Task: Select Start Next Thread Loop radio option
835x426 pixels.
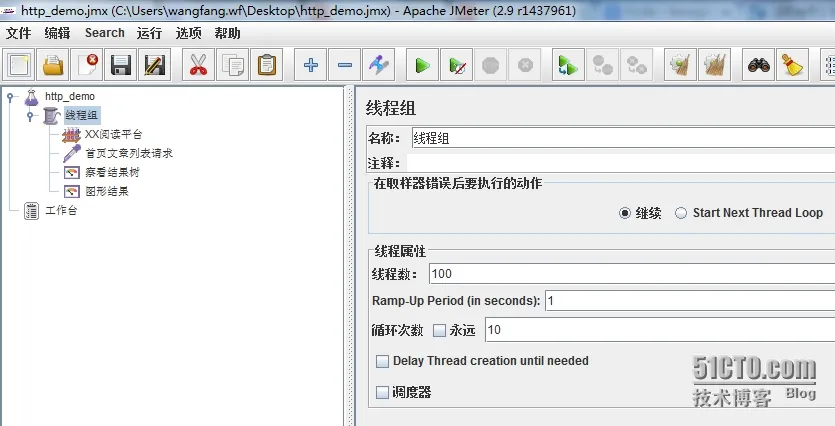Action: pos(681,213)
